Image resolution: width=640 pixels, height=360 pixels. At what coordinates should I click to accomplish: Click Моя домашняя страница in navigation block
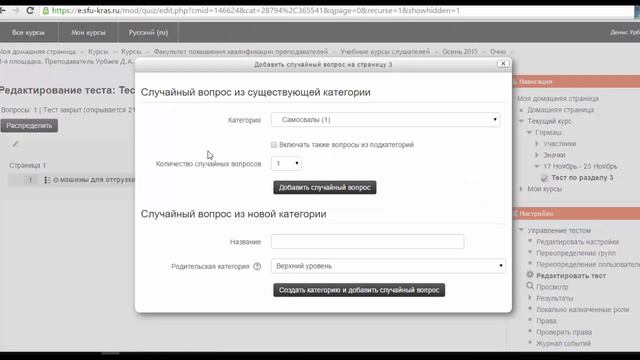tap(558, 98)
